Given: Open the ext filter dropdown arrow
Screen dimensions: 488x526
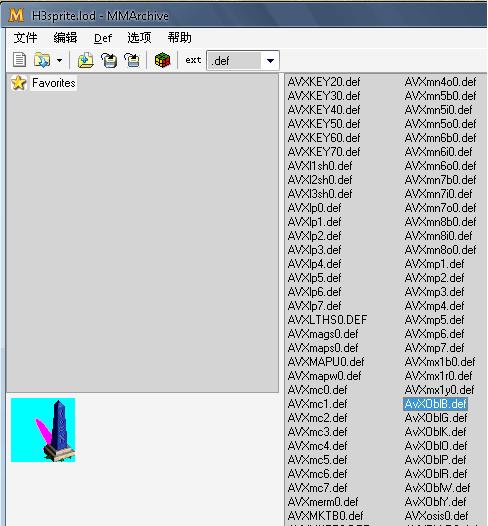Looking at the screenshot, I should pyautogui.click(x=270, y=61).
